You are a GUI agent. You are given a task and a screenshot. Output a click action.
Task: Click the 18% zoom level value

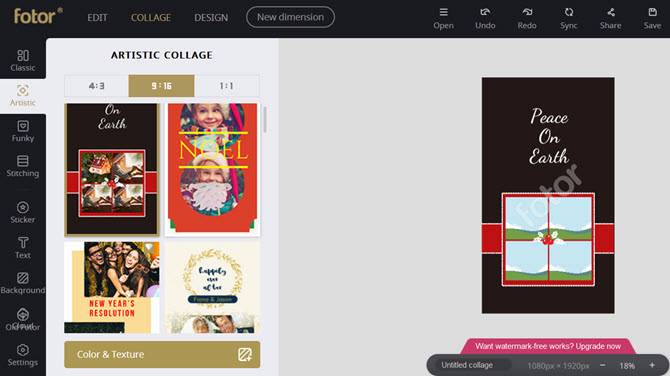pos(627,366)
